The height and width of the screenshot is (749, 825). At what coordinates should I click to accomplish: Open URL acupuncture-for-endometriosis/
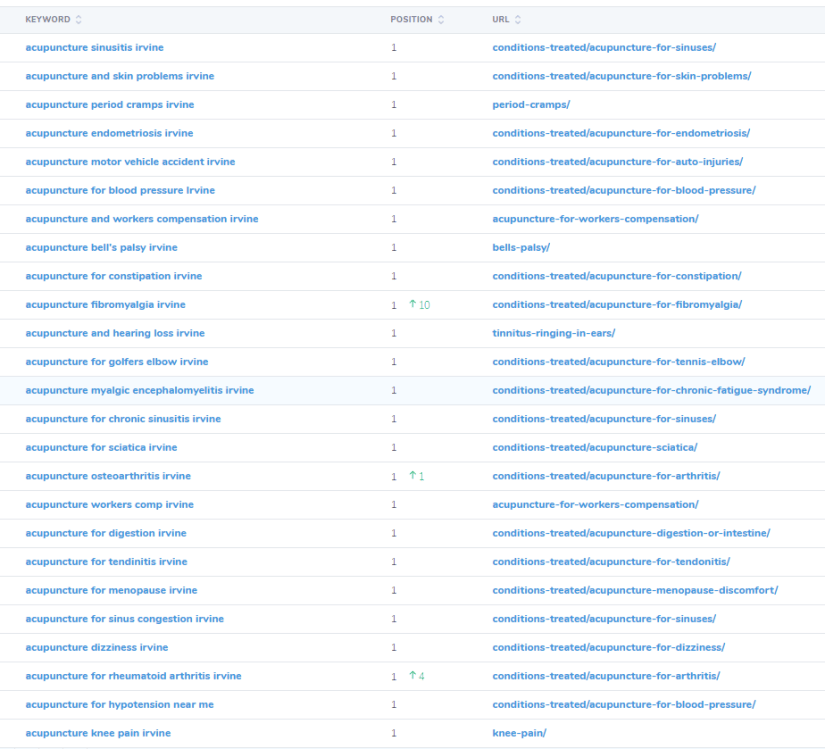point(621,133)
